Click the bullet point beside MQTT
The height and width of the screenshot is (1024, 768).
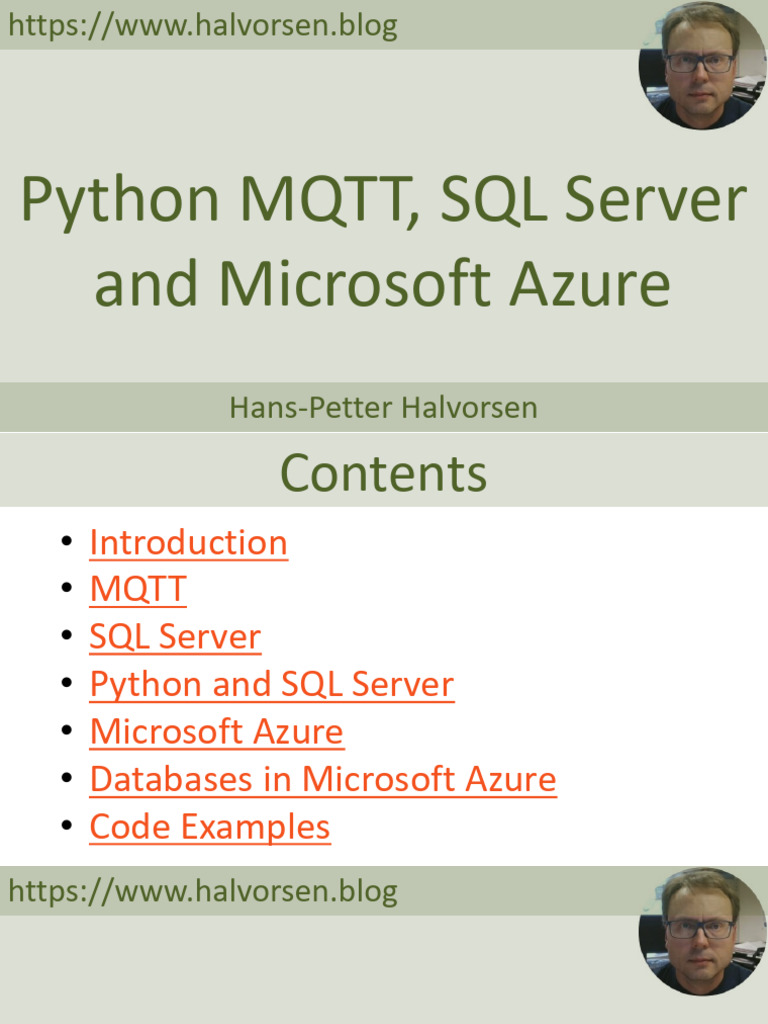(x=66, y=589)
